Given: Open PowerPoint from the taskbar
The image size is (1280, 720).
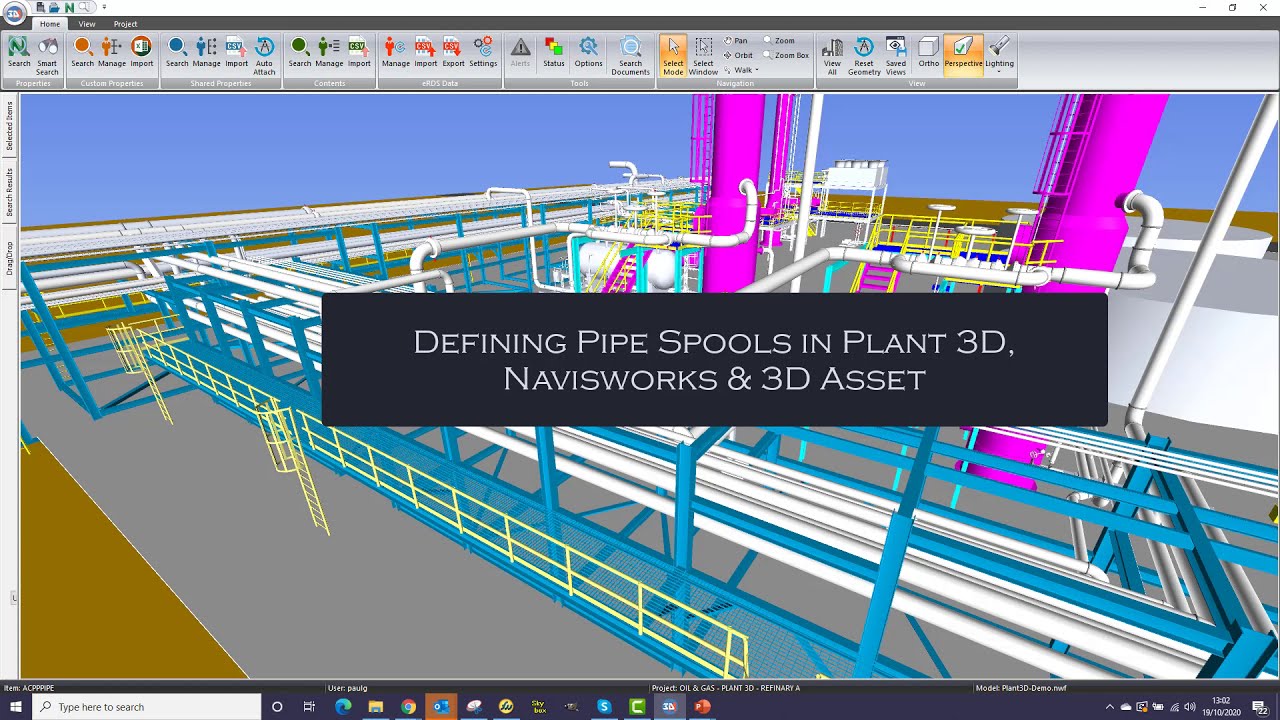Looking at the screenshot, I should (x=702, y=707).
